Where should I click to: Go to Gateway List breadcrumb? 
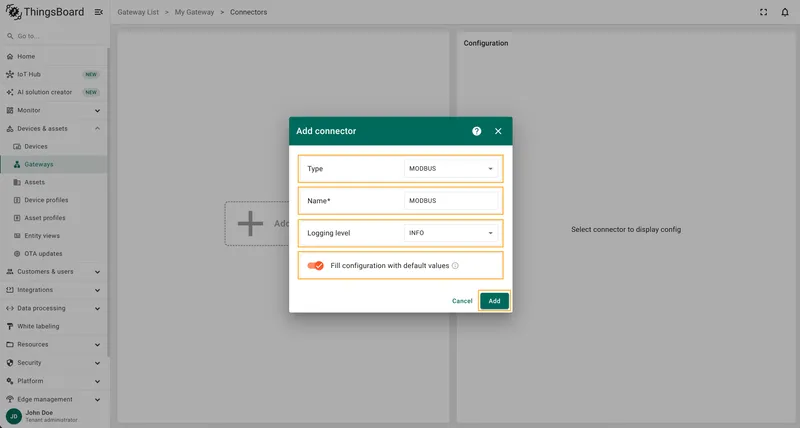tap(138, 12)
